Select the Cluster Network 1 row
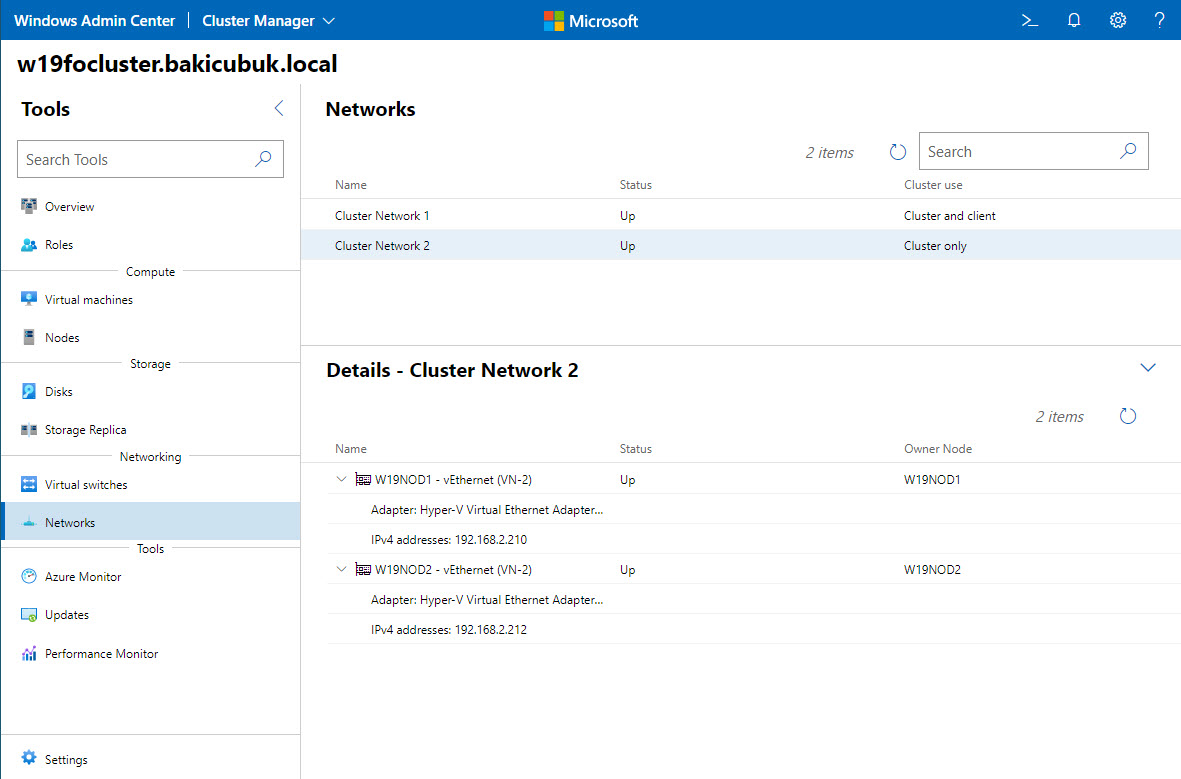Screen dimensions: 1181x779 coord(741,215)
